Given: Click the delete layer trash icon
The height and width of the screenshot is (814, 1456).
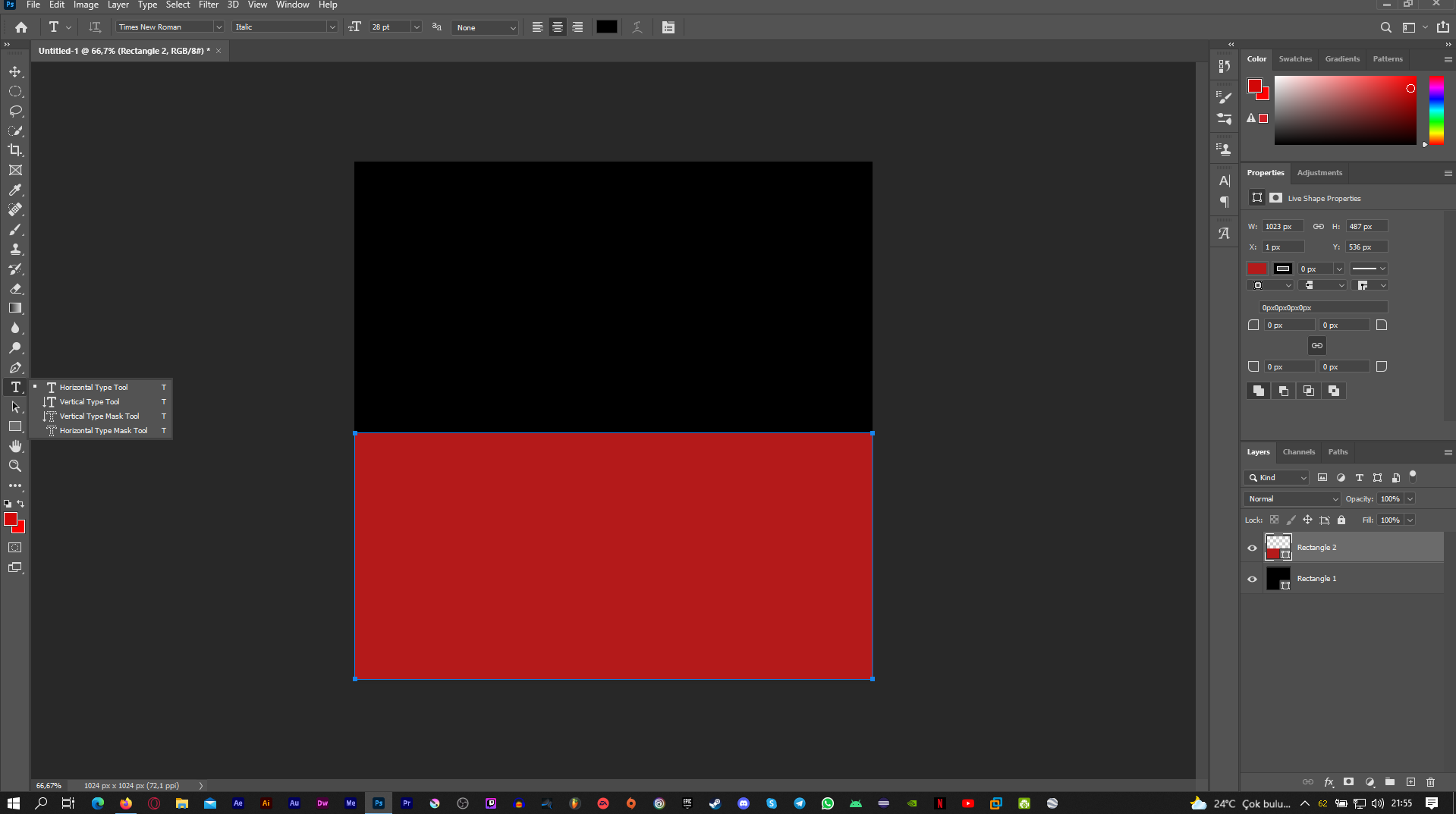Looking at the screenshot, I should [x=1430, y=782].
